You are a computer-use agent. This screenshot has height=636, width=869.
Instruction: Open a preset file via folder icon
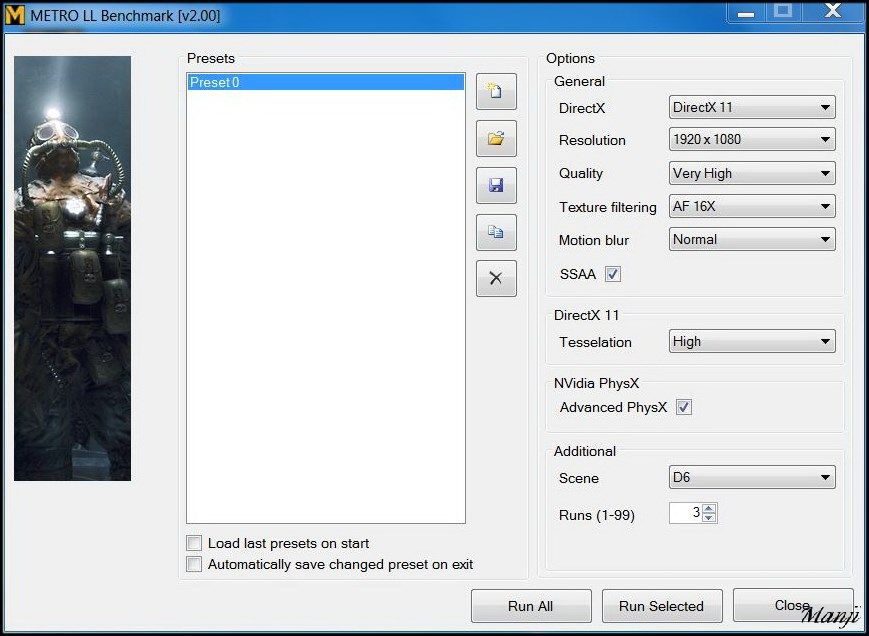click(496, 139)
